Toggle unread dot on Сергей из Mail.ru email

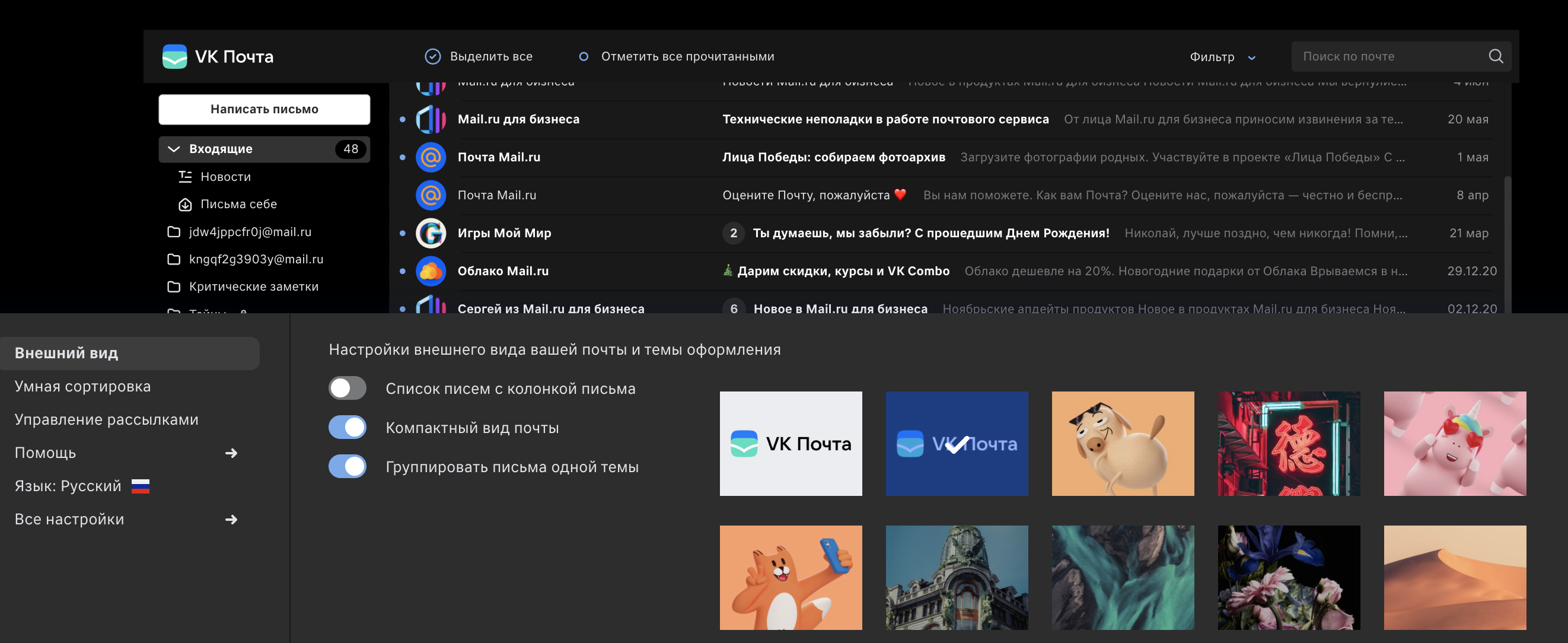coord(402,308)
